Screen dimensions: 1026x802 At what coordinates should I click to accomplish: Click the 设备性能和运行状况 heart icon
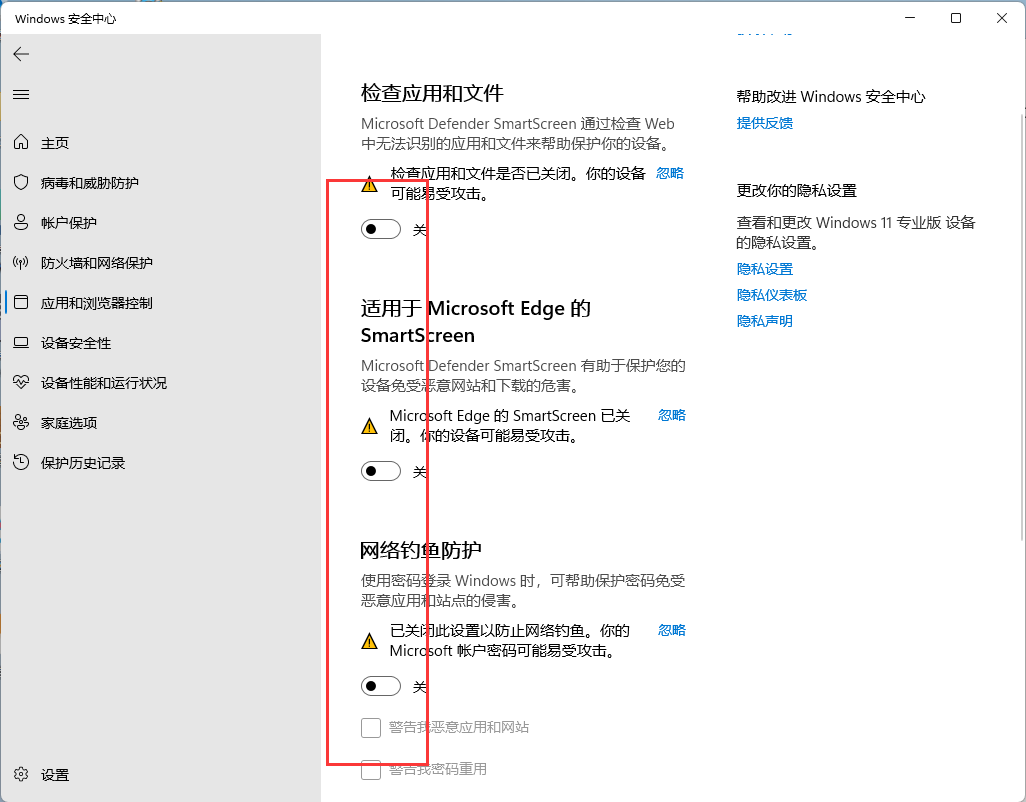[x=21, y=383]
